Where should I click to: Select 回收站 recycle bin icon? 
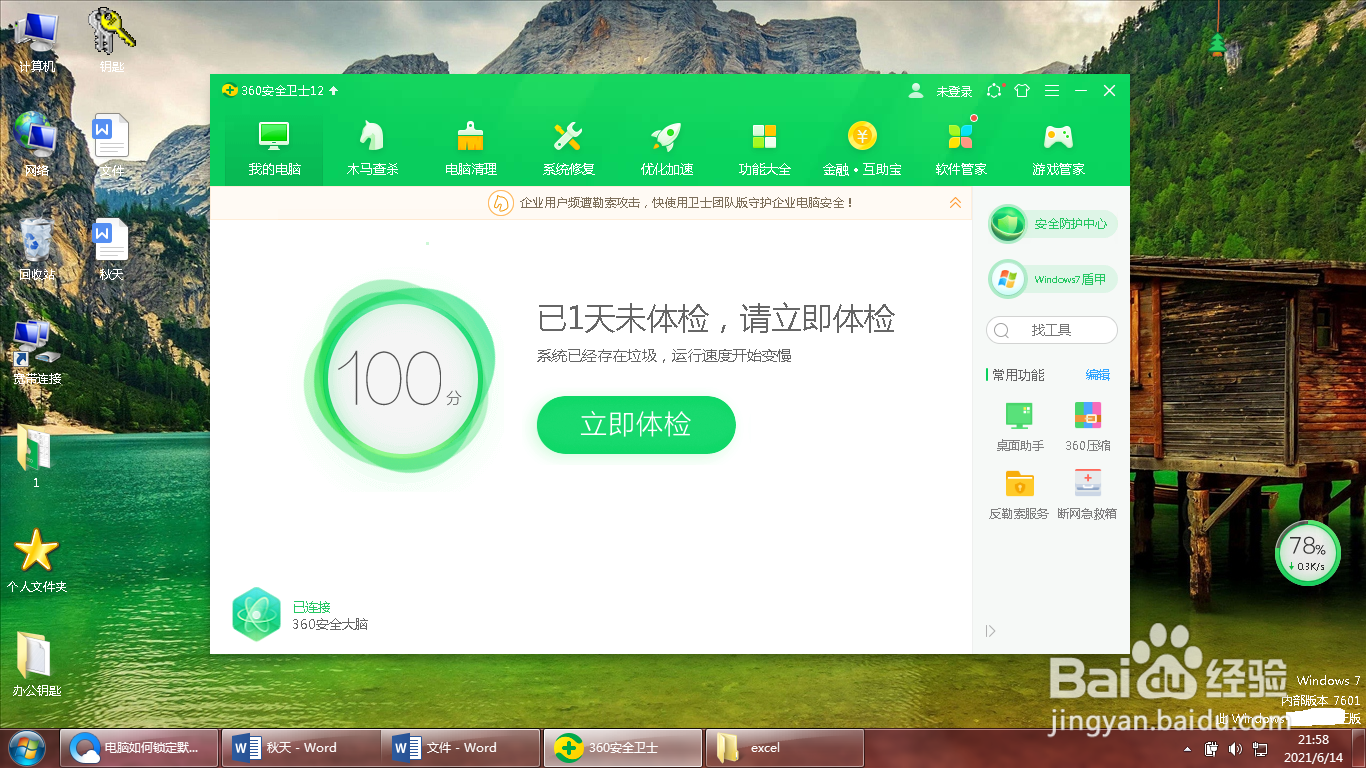[x=37, y=250]
